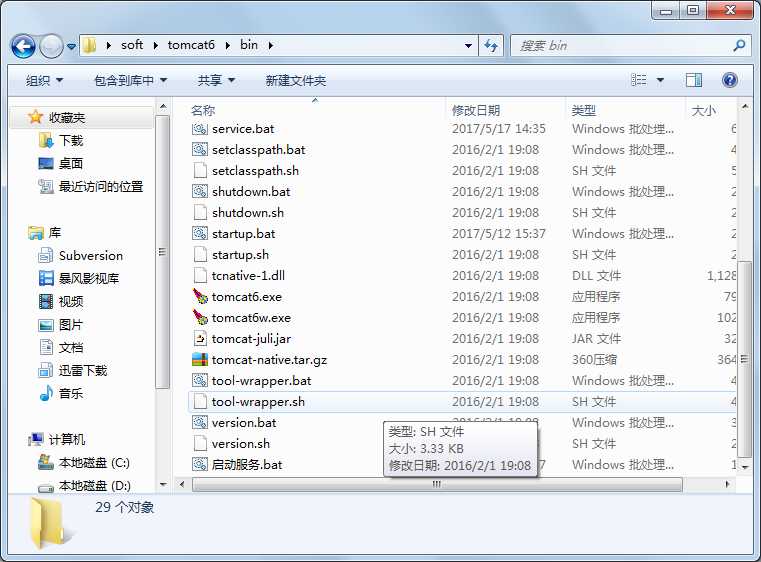Select service.bat file icon

[199, 129]
